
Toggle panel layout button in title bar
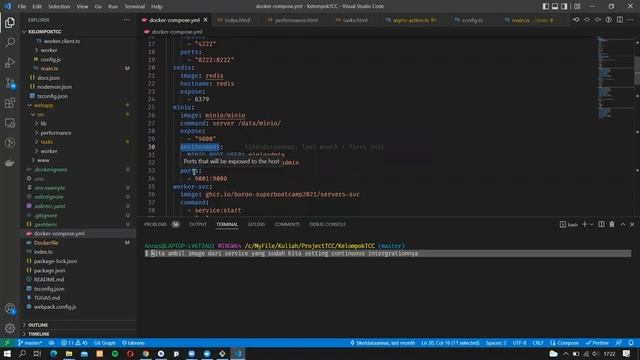click(555, 6)
